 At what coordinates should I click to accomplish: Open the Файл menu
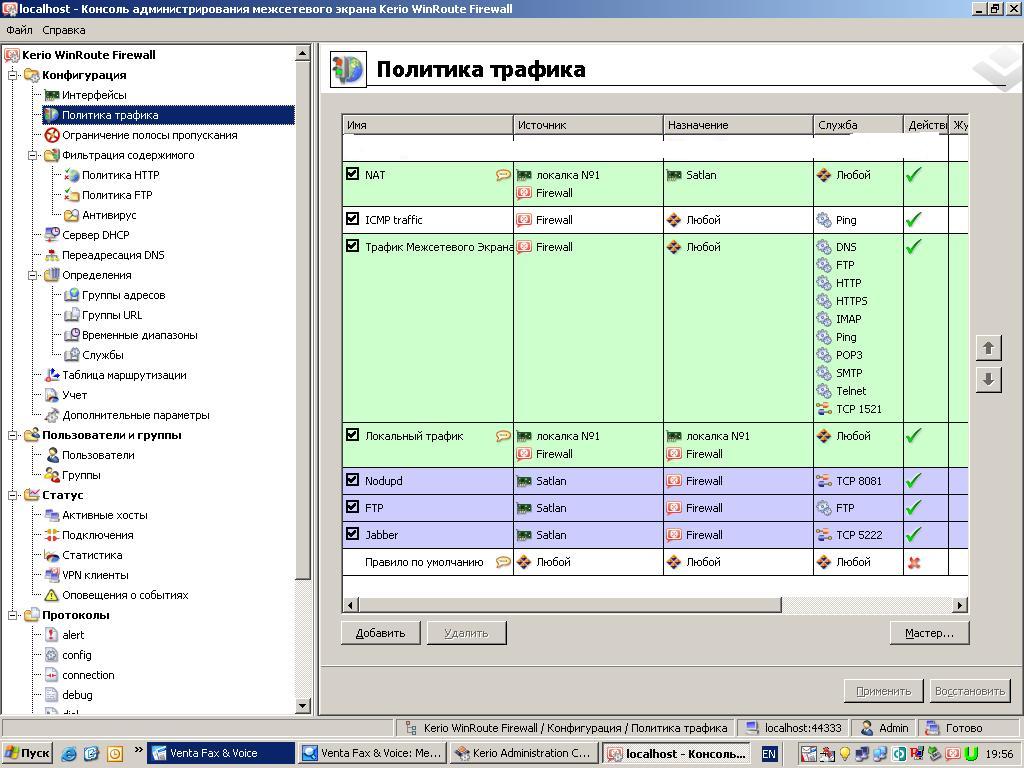click(x=19, y=30)
